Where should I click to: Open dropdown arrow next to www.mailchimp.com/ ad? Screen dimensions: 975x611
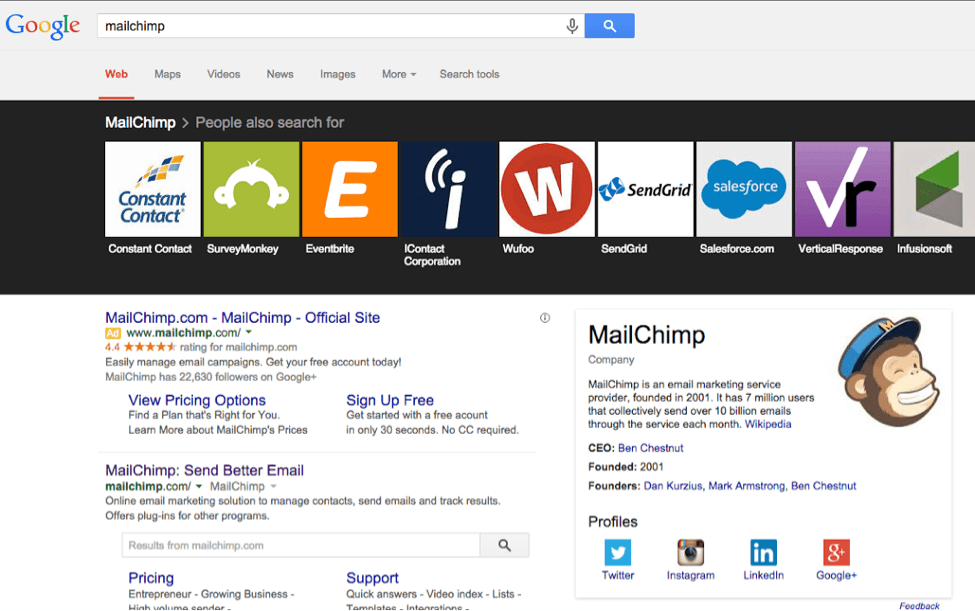click(249, 333)
